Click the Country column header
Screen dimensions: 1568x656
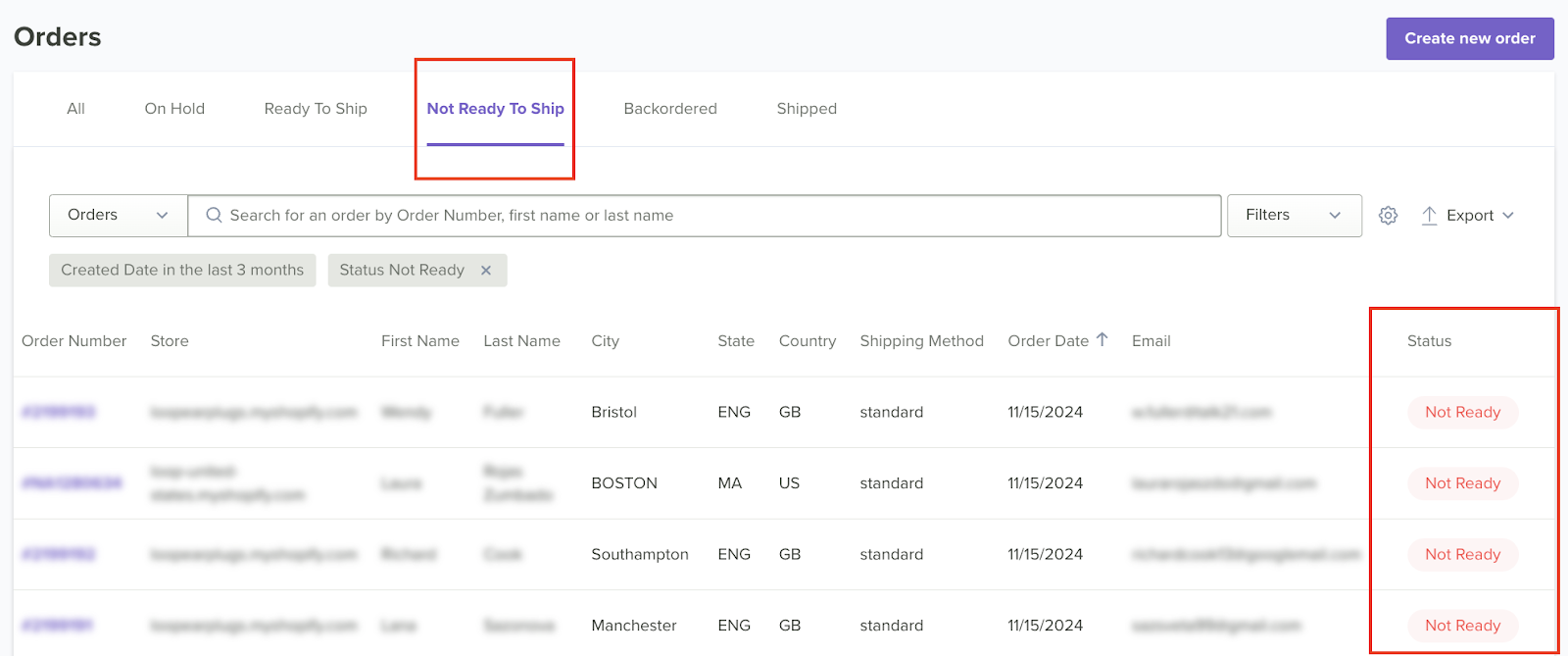tap(808, 341)
